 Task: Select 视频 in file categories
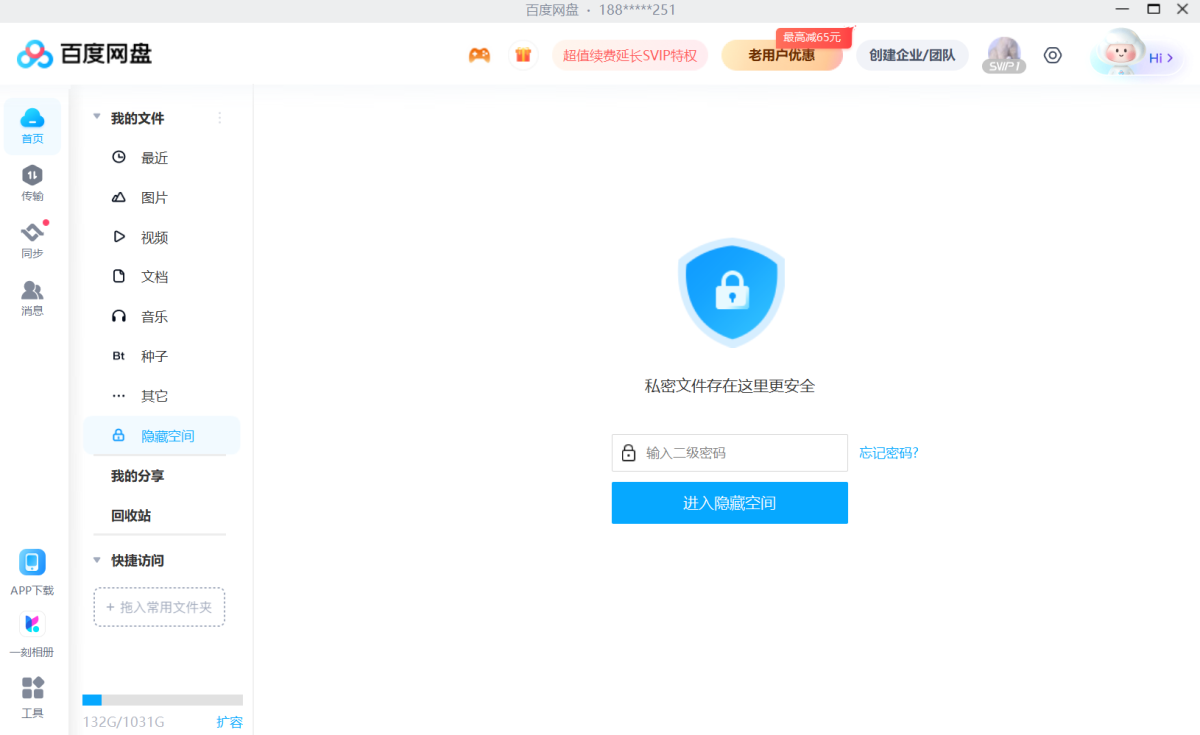pos(154,237)
